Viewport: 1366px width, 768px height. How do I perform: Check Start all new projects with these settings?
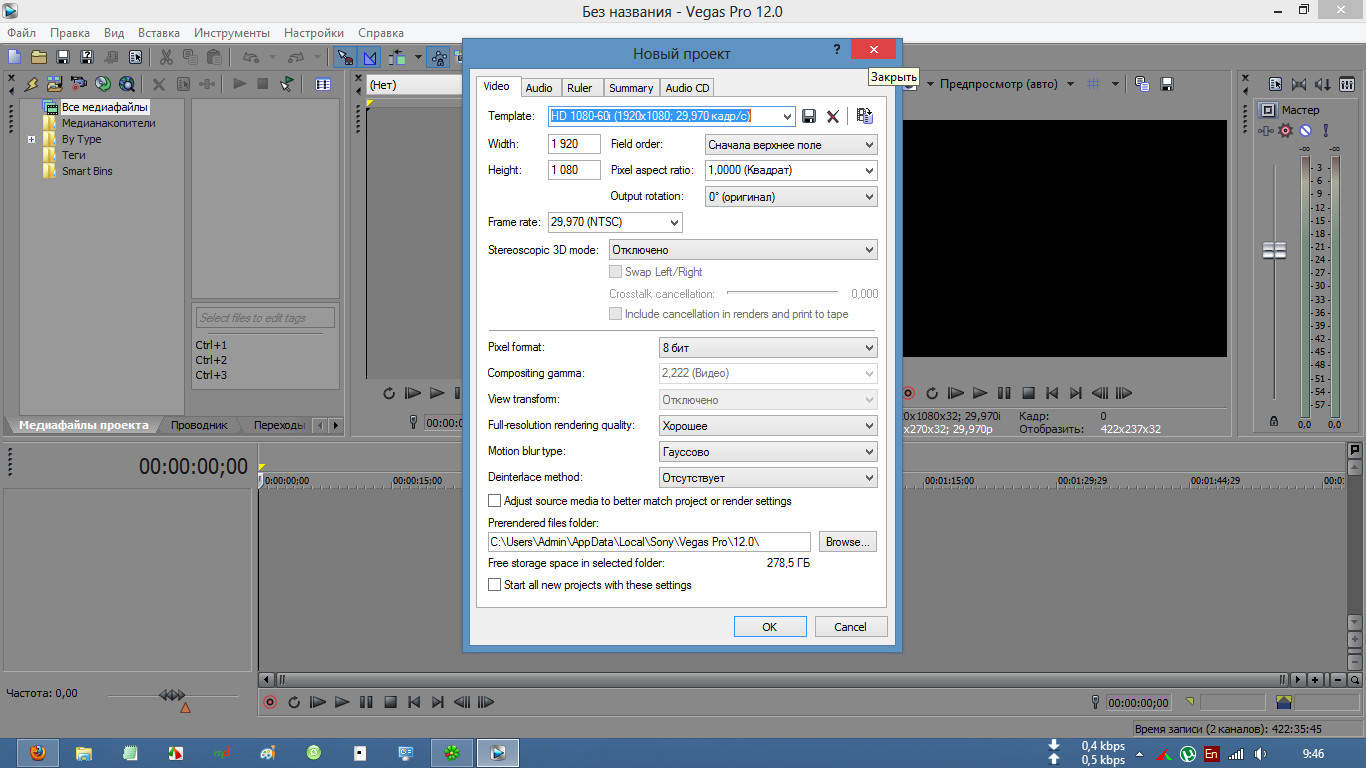click(495, 585)
